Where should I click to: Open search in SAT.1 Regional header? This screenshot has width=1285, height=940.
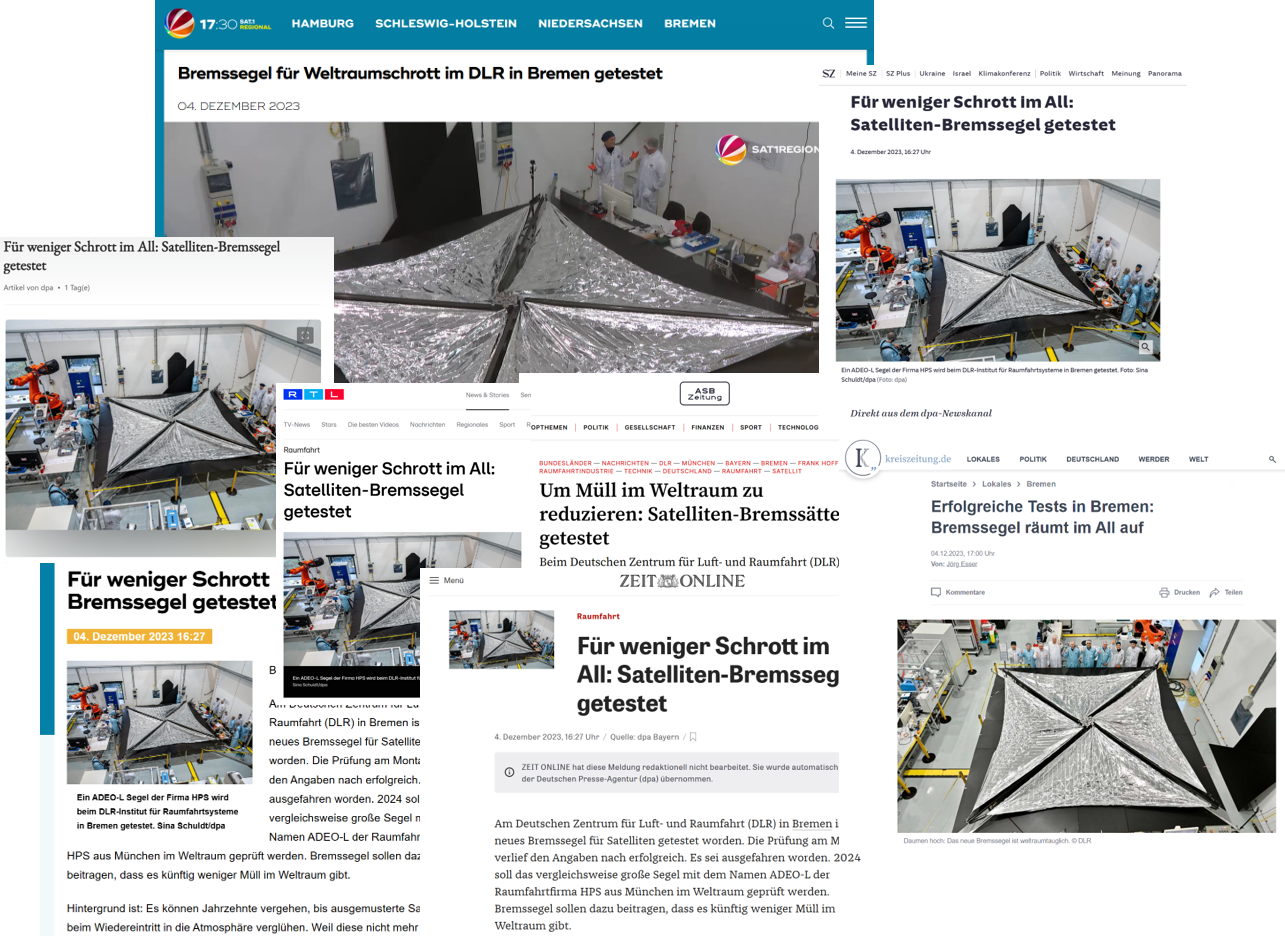(828, 23)
